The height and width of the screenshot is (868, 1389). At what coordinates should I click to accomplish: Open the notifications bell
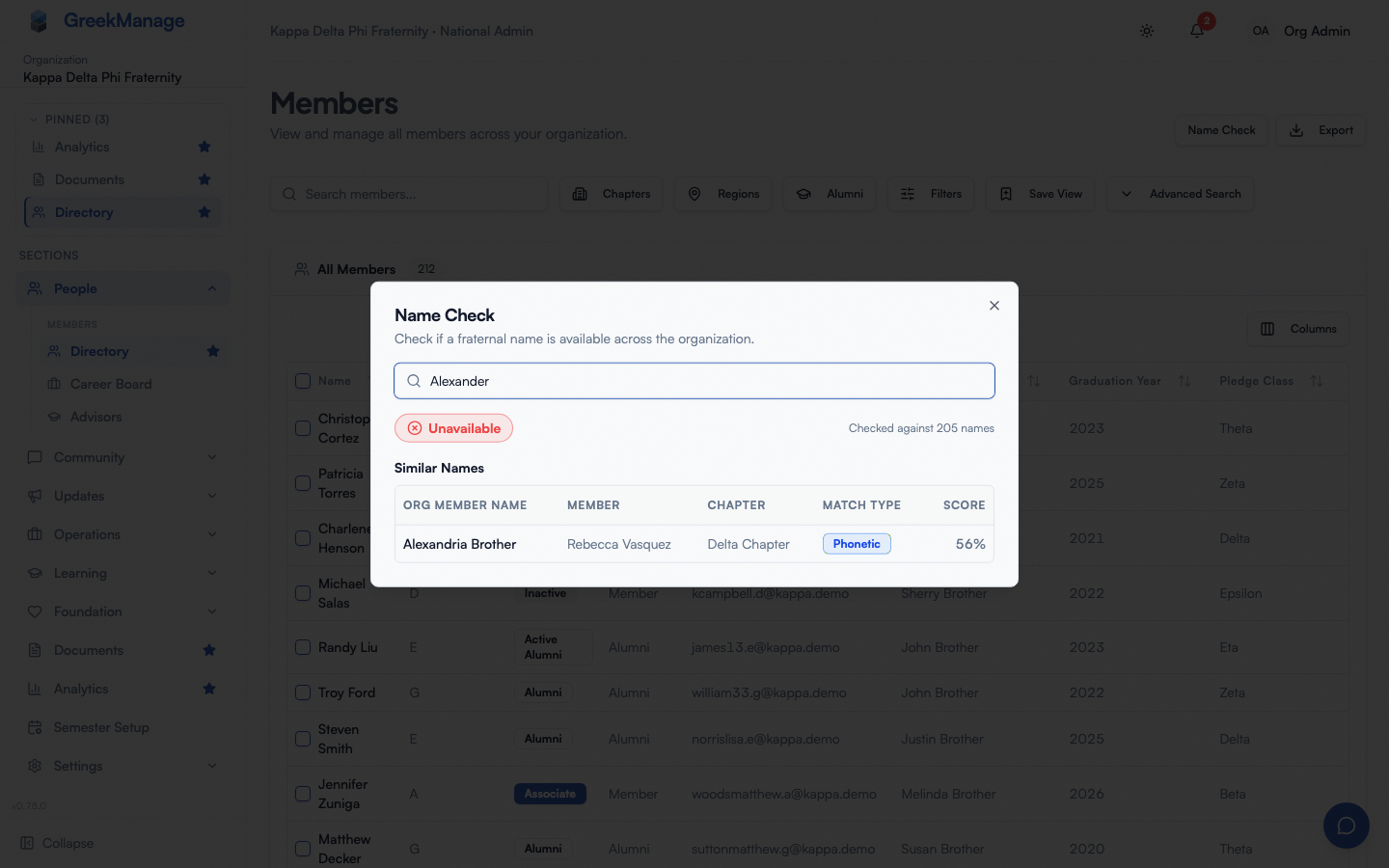[1197, 31]
